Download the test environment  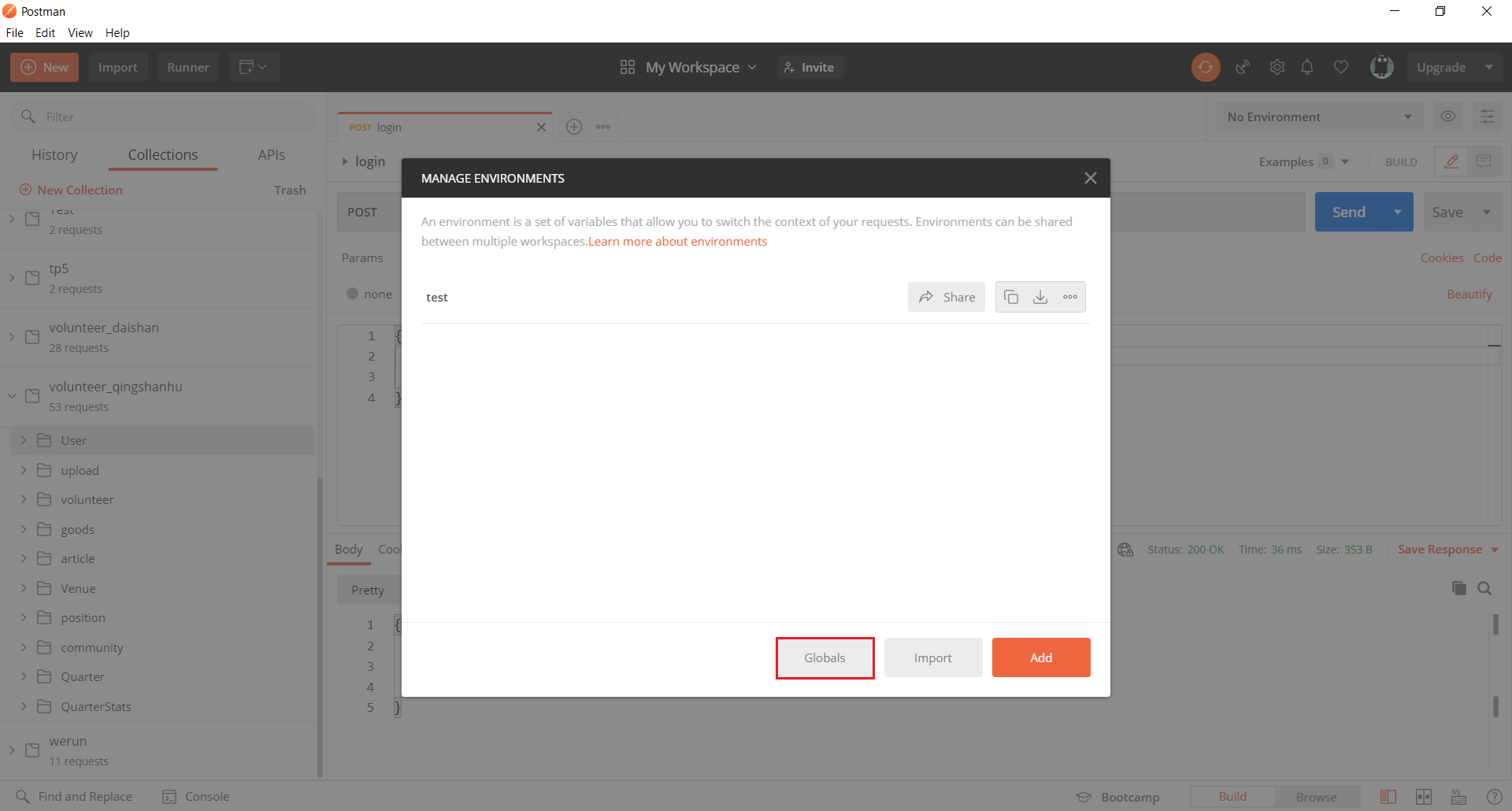tap(1040, 297)
